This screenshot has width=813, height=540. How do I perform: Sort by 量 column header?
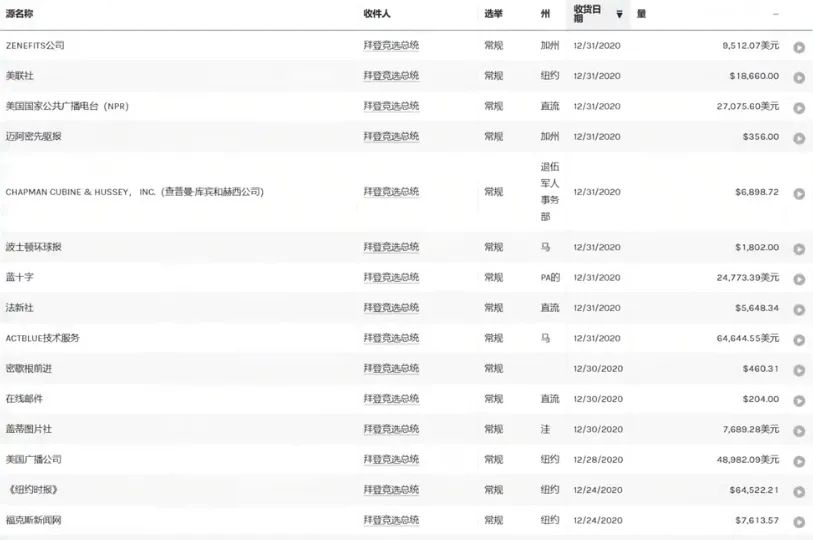pos(641,14)
